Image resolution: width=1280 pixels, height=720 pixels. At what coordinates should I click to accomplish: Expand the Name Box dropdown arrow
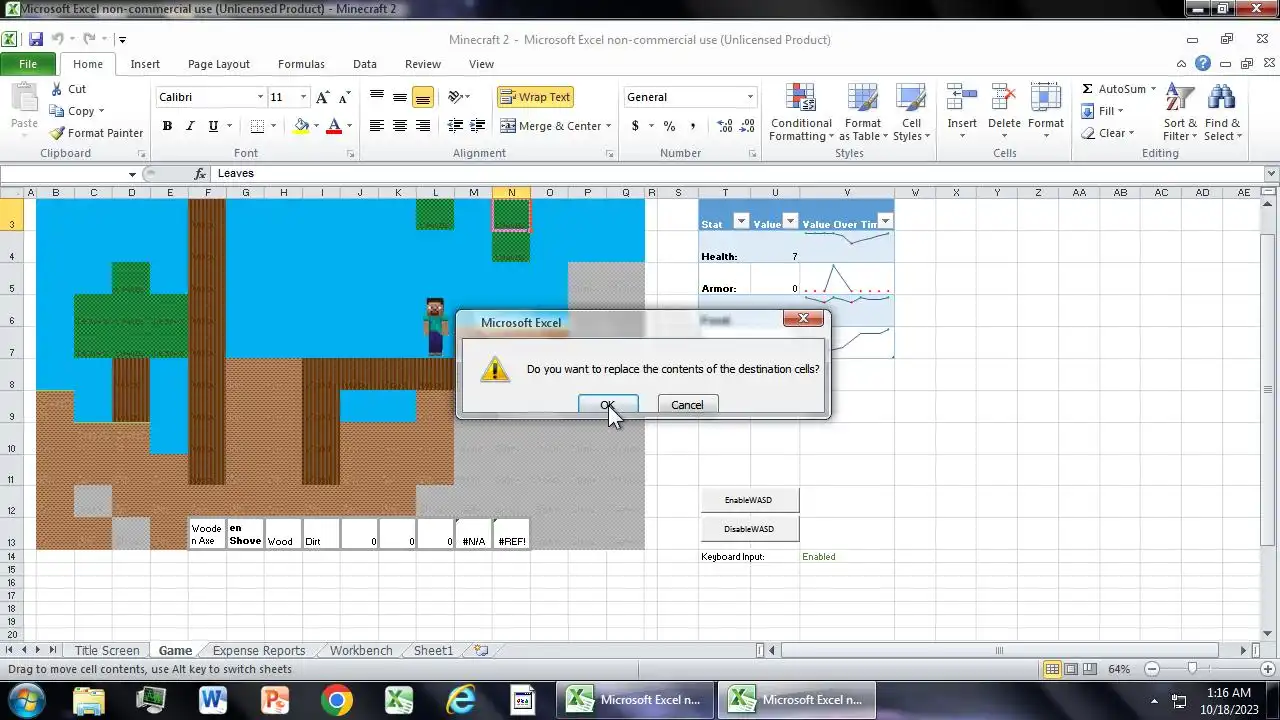pos(132,174)
